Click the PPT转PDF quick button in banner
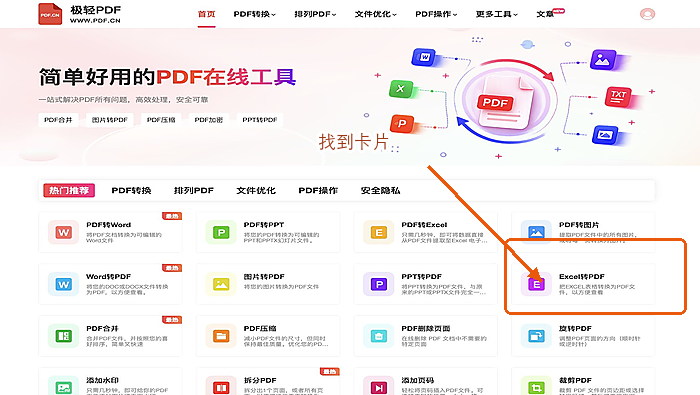 coord(260,120)
